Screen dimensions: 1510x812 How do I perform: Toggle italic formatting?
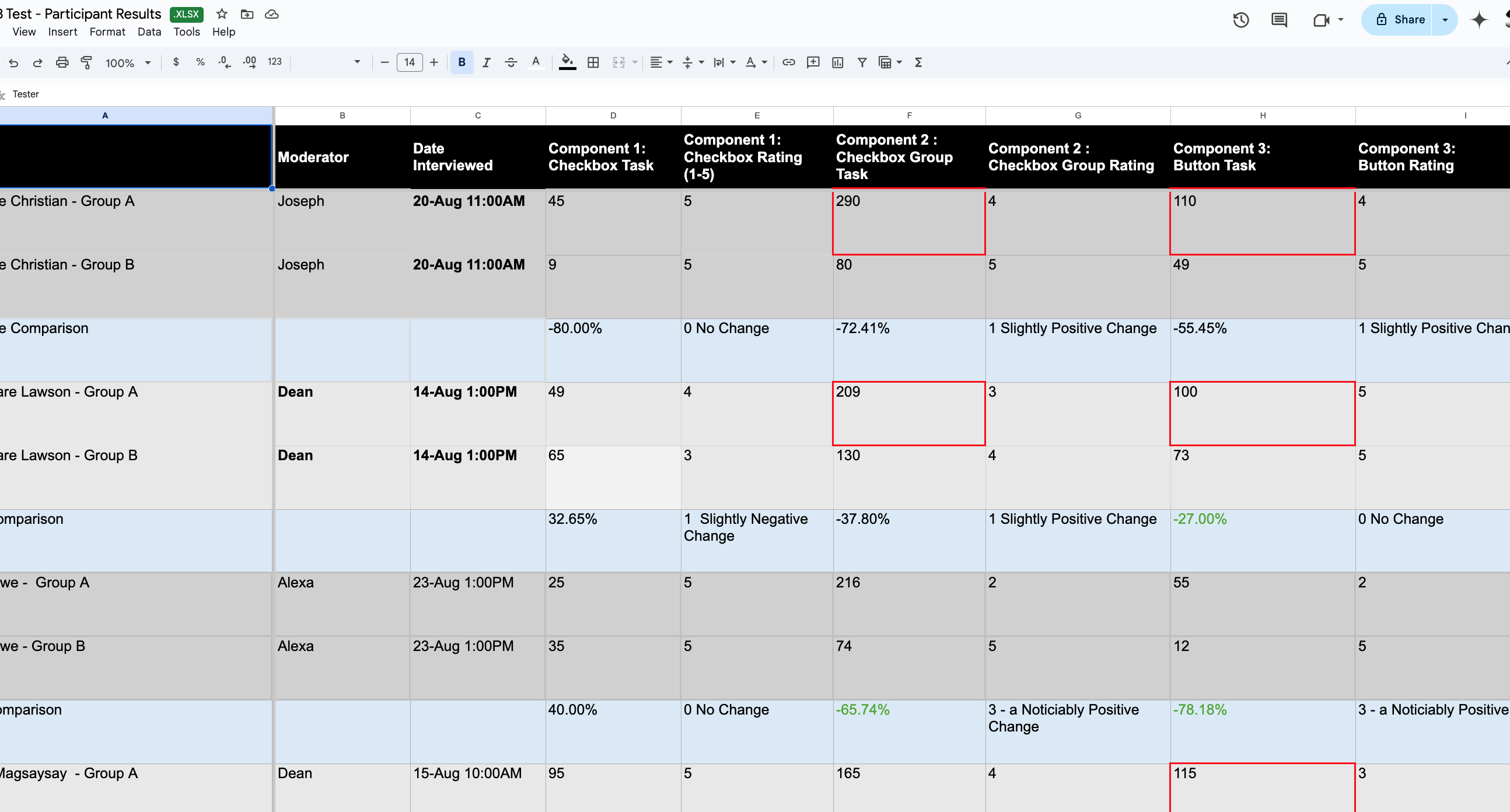(x=486, y=62)
